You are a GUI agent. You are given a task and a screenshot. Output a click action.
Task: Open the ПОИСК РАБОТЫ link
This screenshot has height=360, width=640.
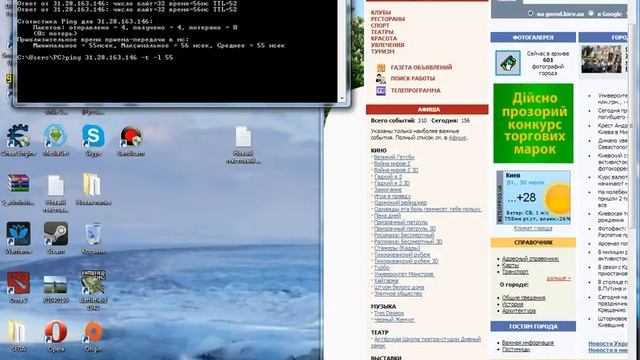[x=413, y=78]
